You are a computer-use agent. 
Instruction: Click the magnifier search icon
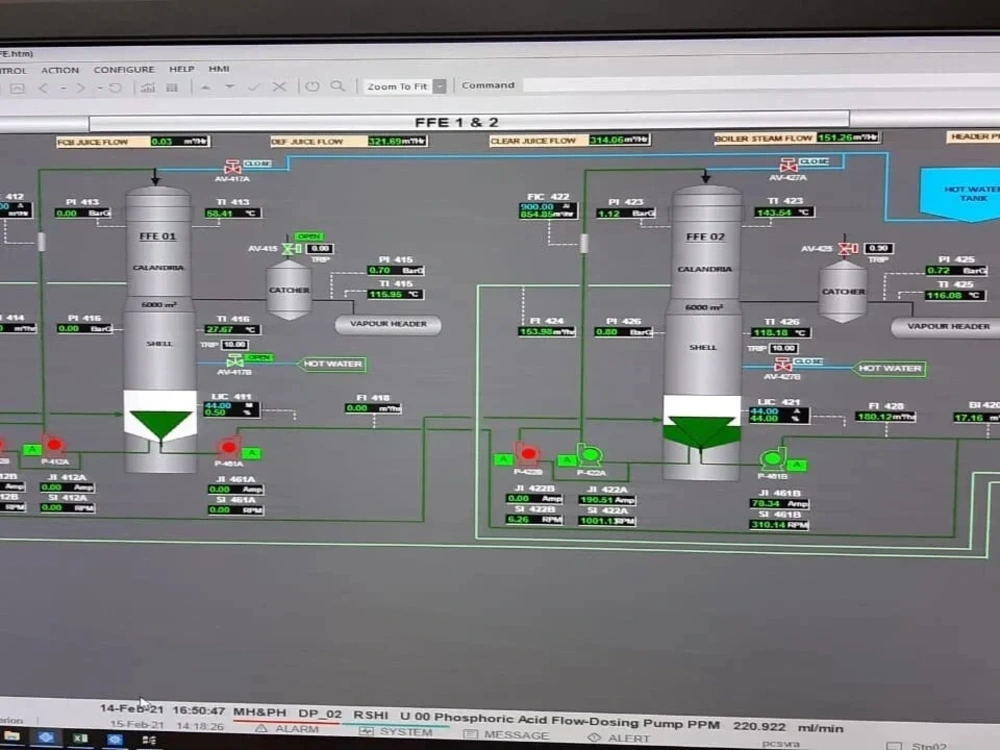pos(337,85)
